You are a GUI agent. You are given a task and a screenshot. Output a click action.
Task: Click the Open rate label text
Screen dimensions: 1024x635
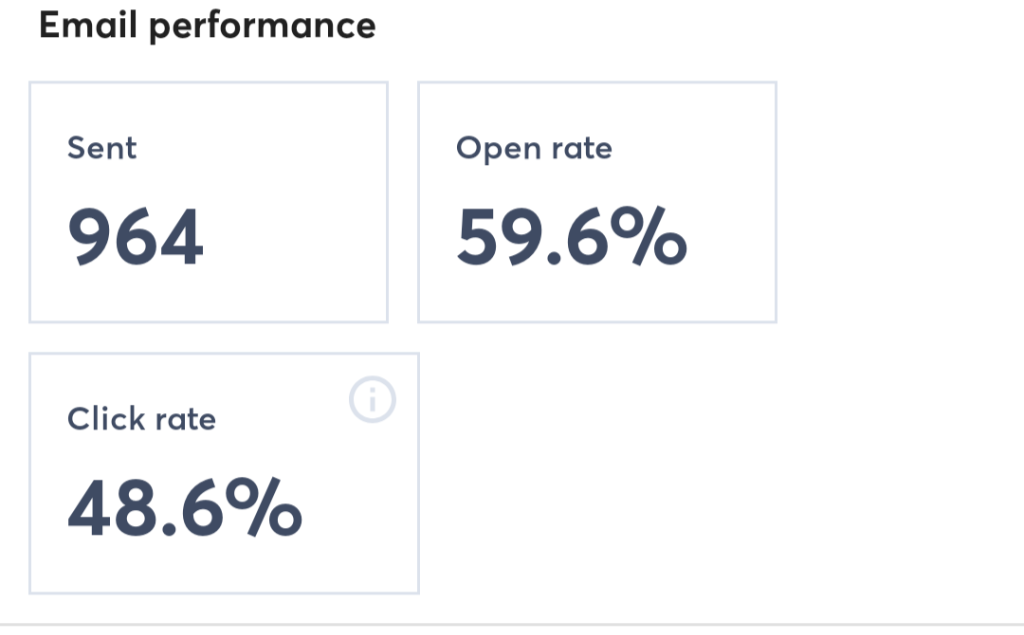tap(533, 148)
